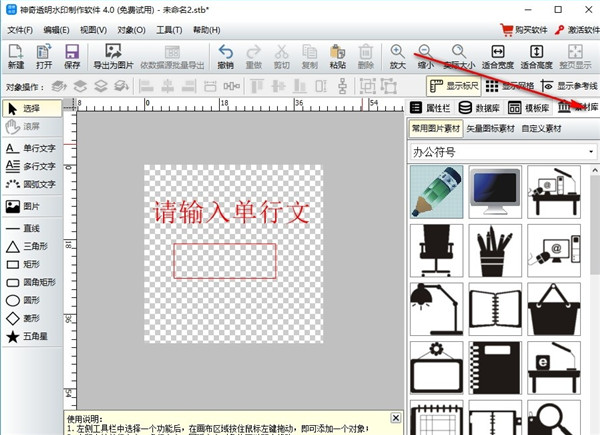
Task: Open the 编辑(E) menu
Action: (x=56, y=30)
